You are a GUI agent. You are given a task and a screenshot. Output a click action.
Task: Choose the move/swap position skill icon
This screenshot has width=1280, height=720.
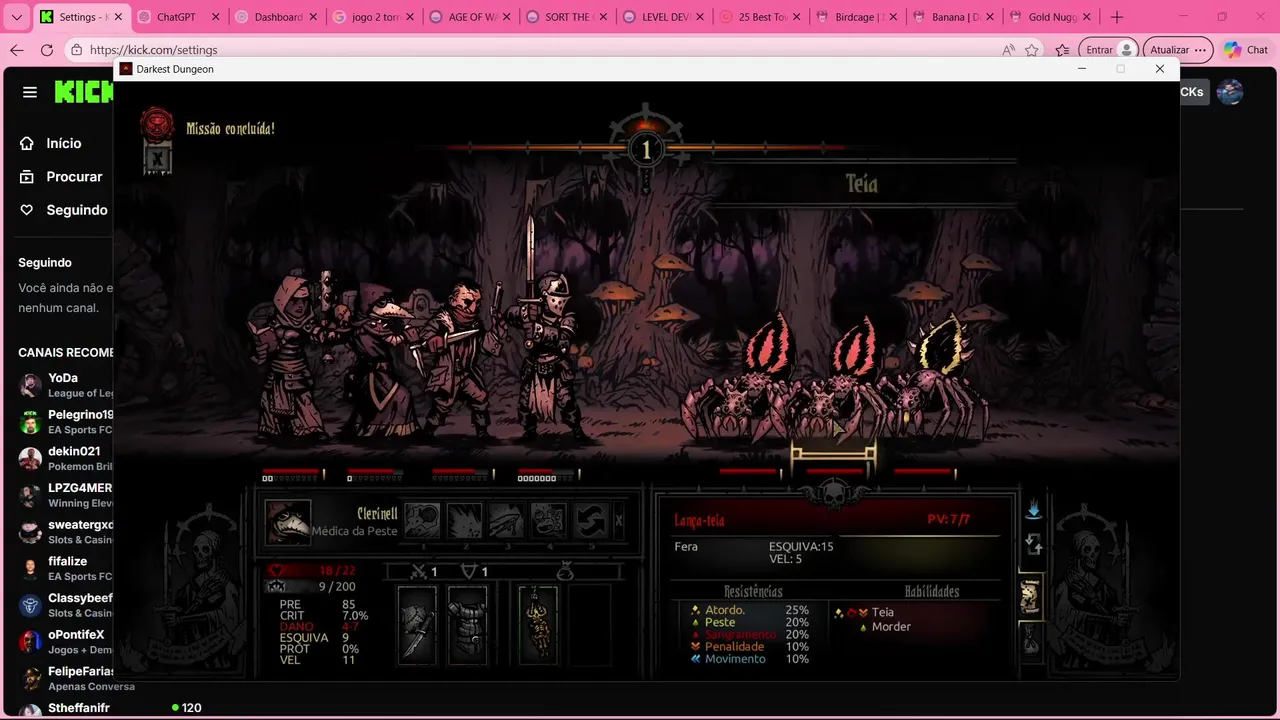(590, 521)
